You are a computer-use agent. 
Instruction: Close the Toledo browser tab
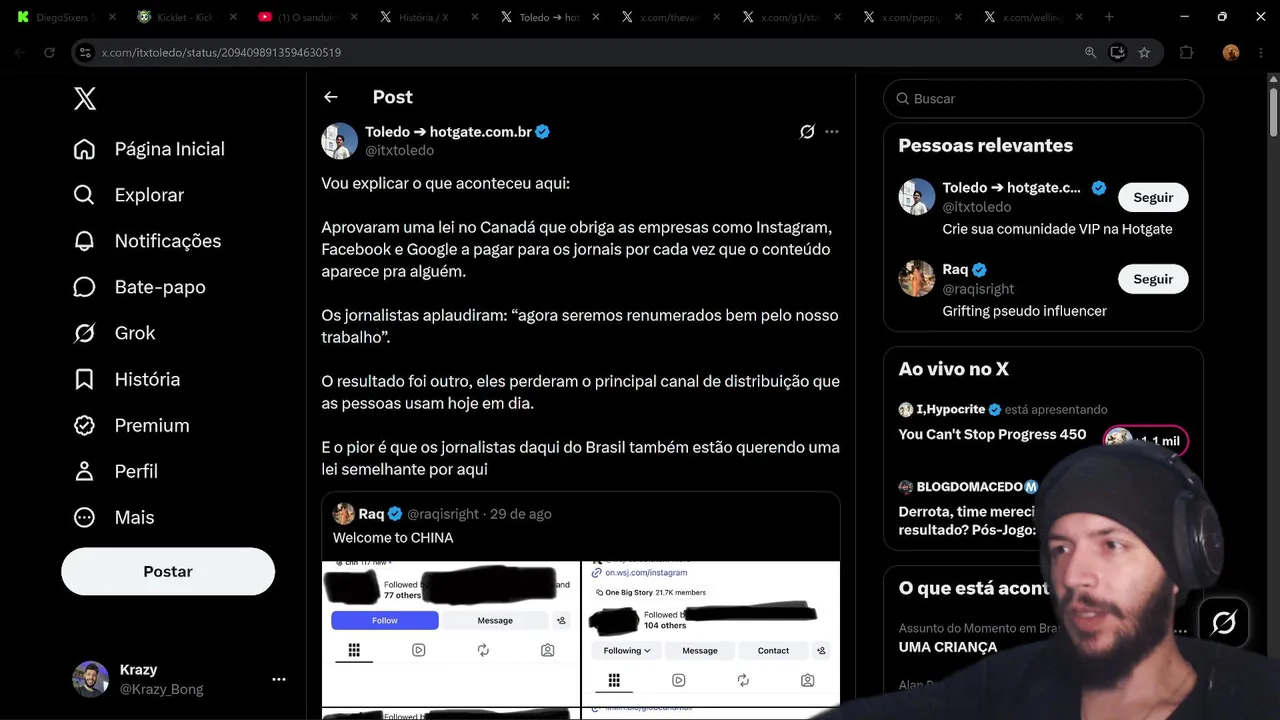pyautogui.click(x=597, y=17)
